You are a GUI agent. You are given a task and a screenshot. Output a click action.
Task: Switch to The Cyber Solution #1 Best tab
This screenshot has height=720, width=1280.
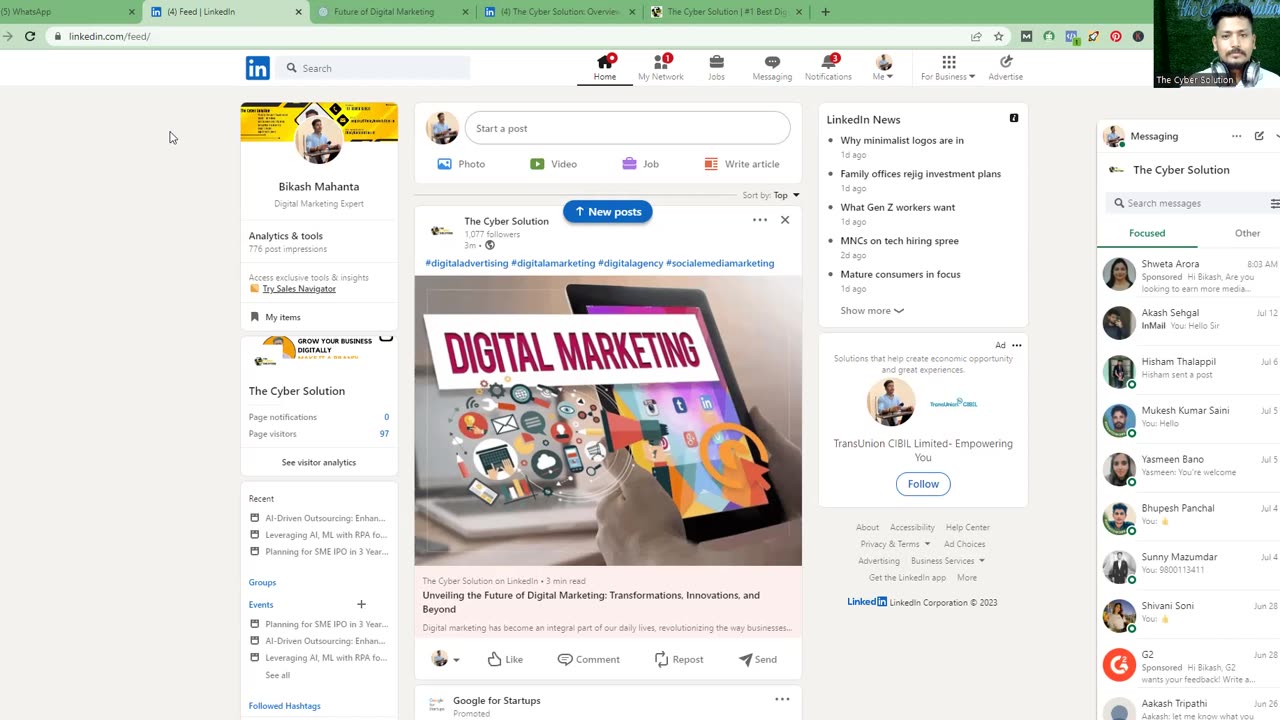coord(726,12)
